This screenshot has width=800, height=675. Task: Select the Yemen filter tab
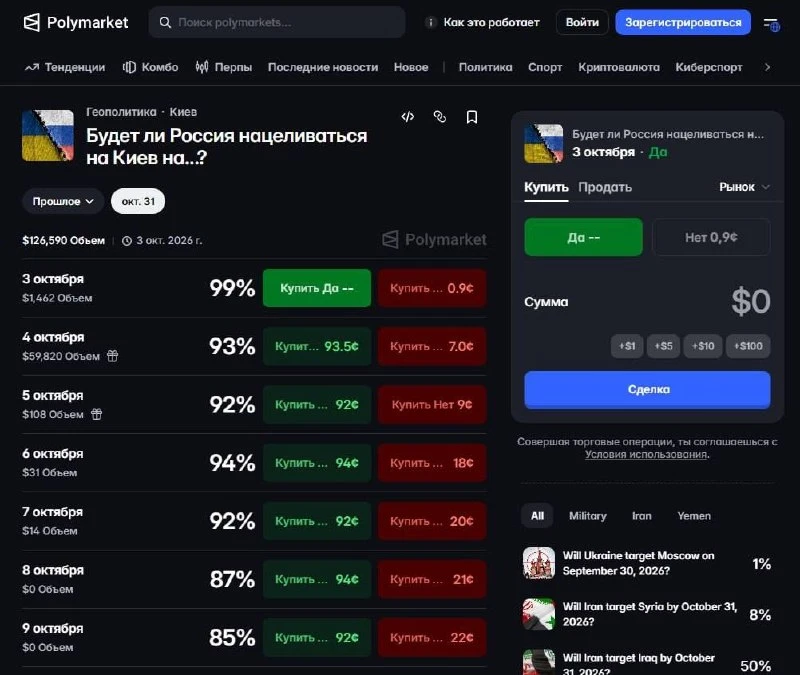click(693, 516)
